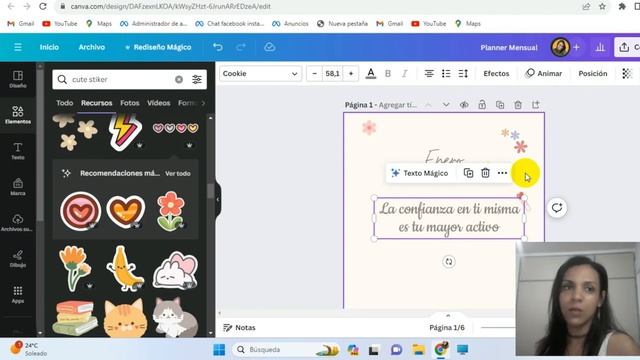Open the user profile avatar
This screenshot has height=360, width=640.
[x=560, y=47]
